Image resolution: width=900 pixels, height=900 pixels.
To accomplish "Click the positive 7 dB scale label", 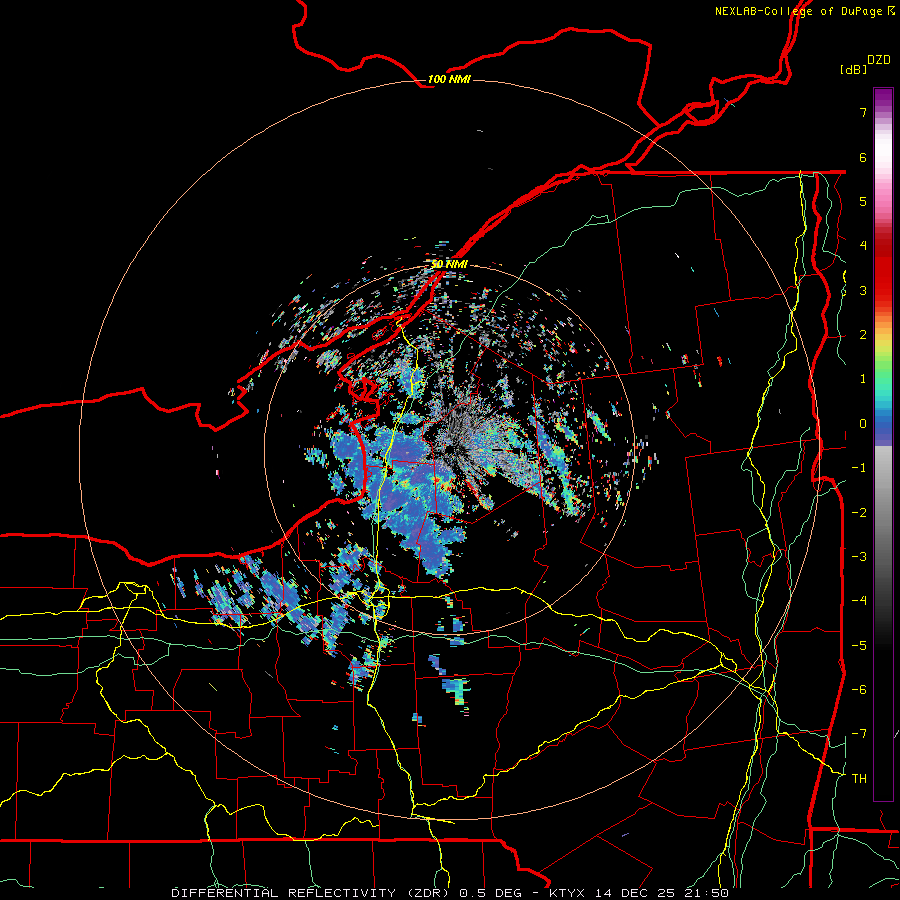I will [x=863, y=112].
